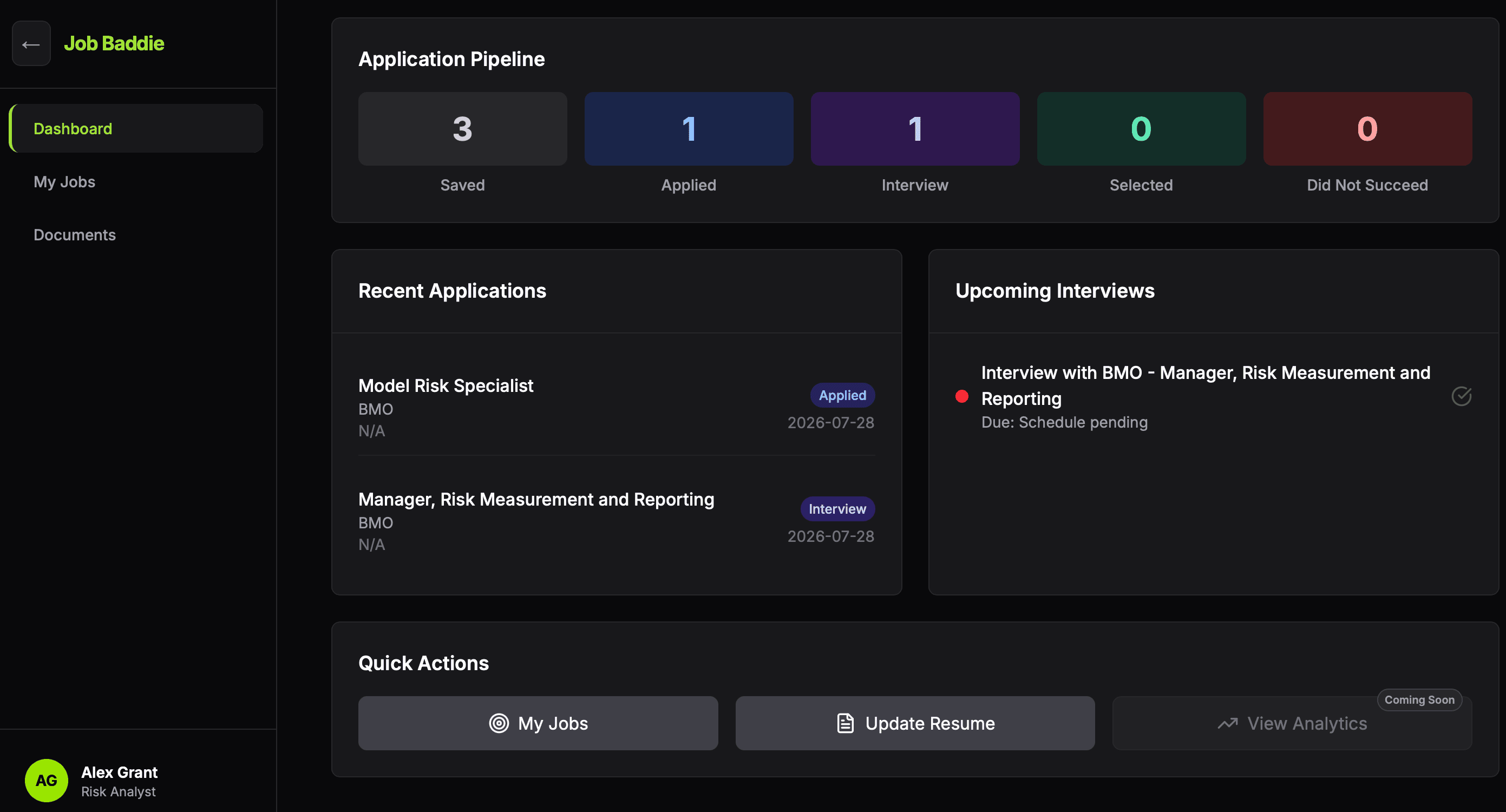
Task: Open the Interview with BMO entry title
Action: (x=1206, y=385)
